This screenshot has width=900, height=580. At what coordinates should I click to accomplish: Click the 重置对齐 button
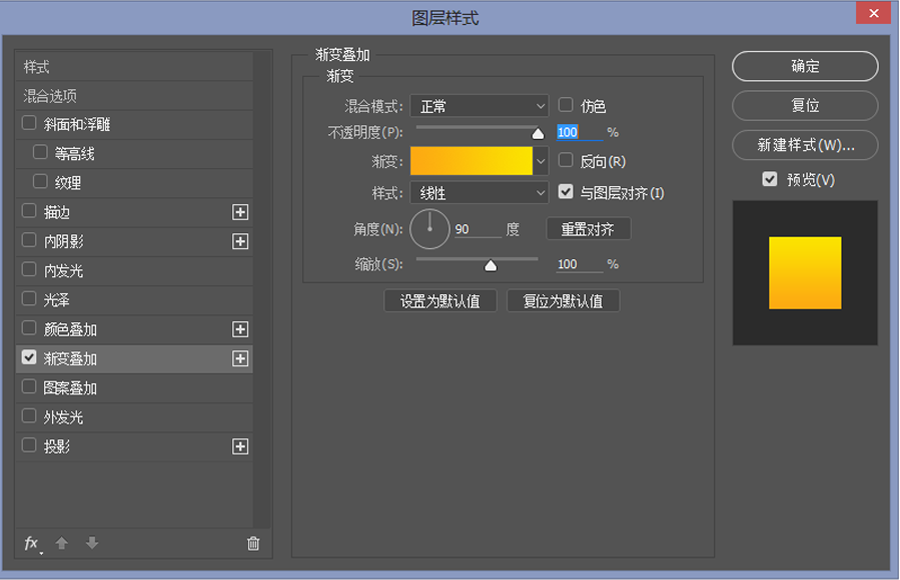(588, 229)
